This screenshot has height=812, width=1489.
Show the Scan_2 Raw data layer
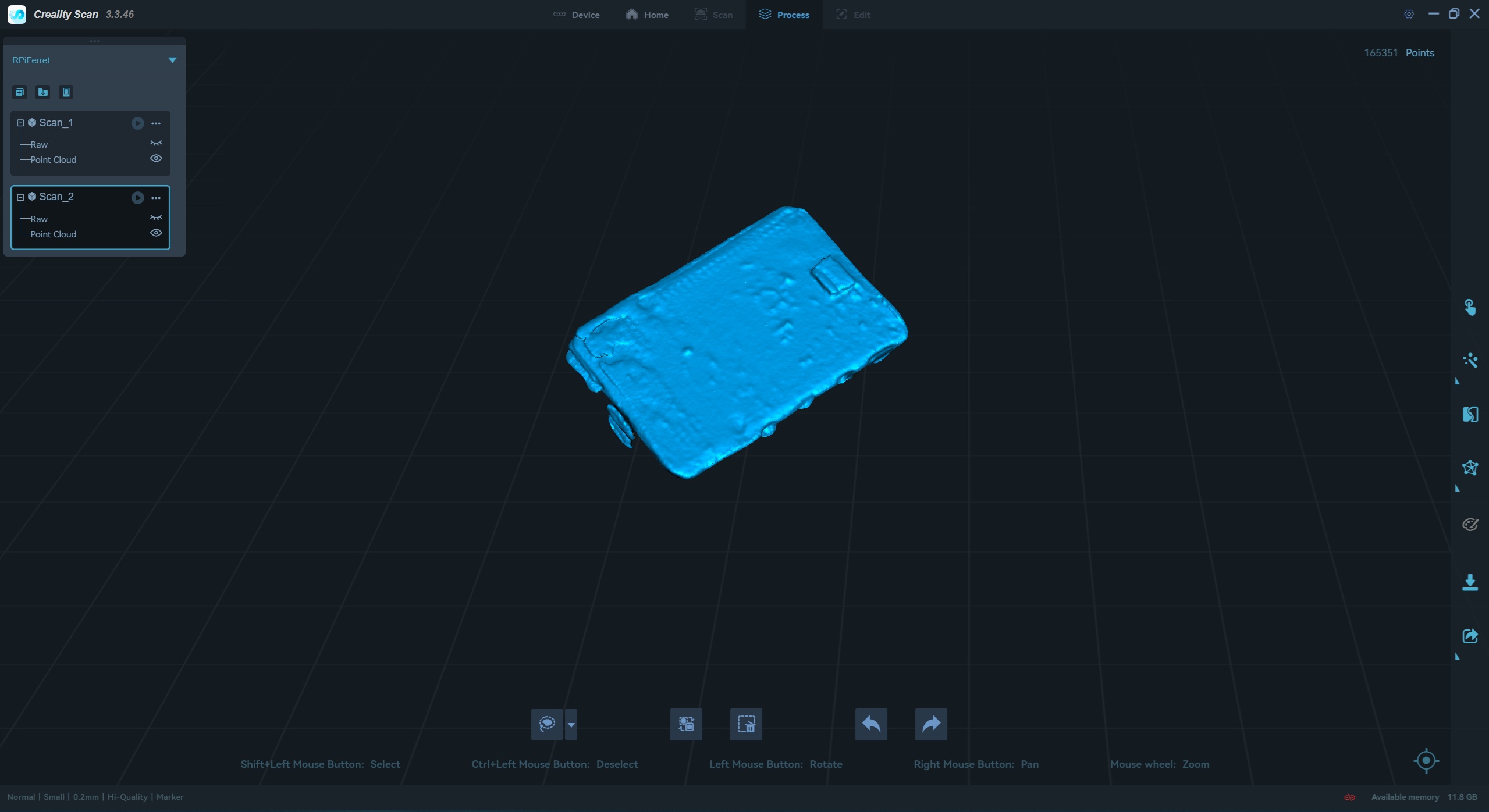tap(156, 218)
